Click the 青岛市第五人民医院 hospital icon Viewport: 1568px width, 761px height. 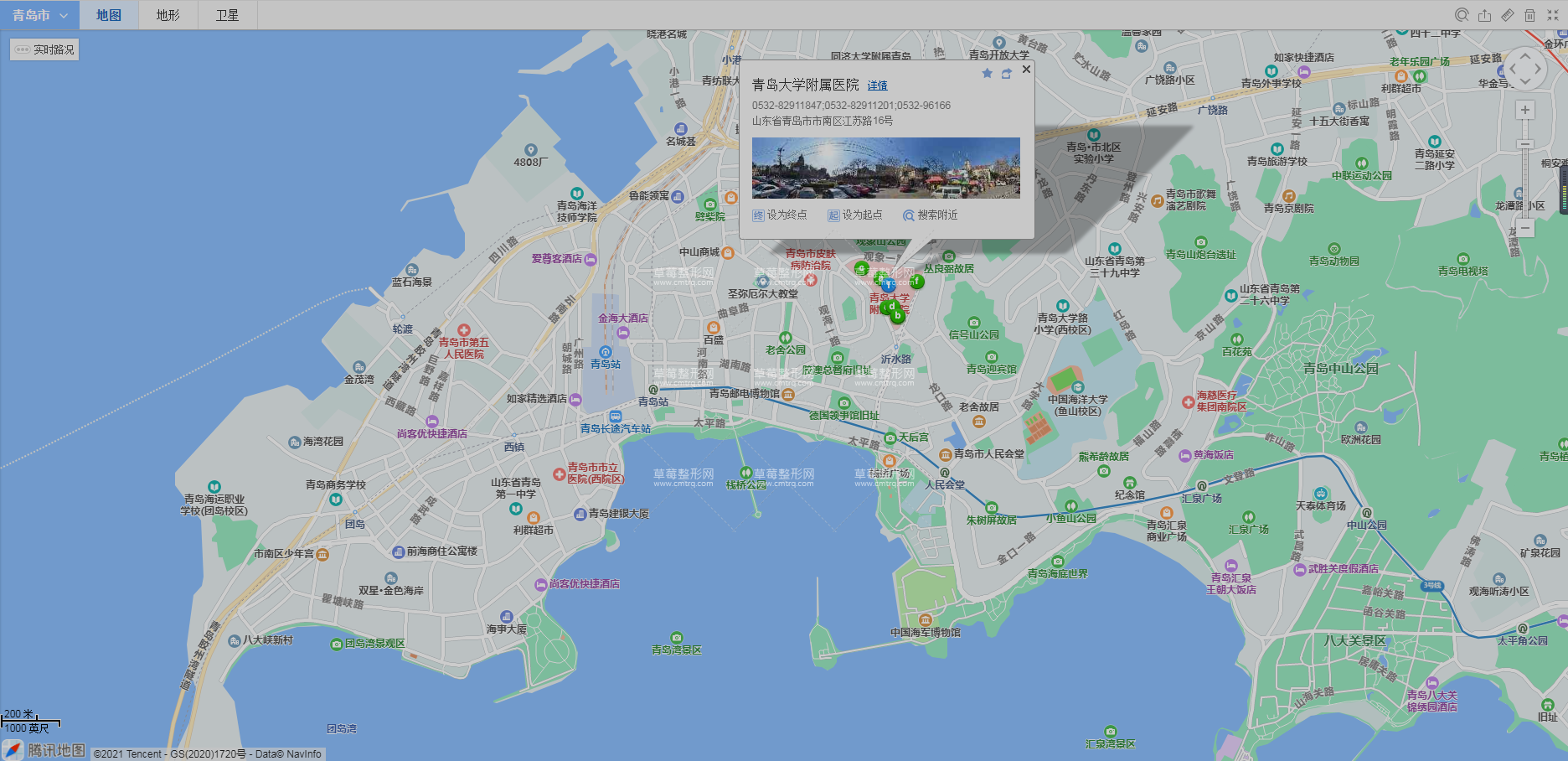tap(464, 331)
